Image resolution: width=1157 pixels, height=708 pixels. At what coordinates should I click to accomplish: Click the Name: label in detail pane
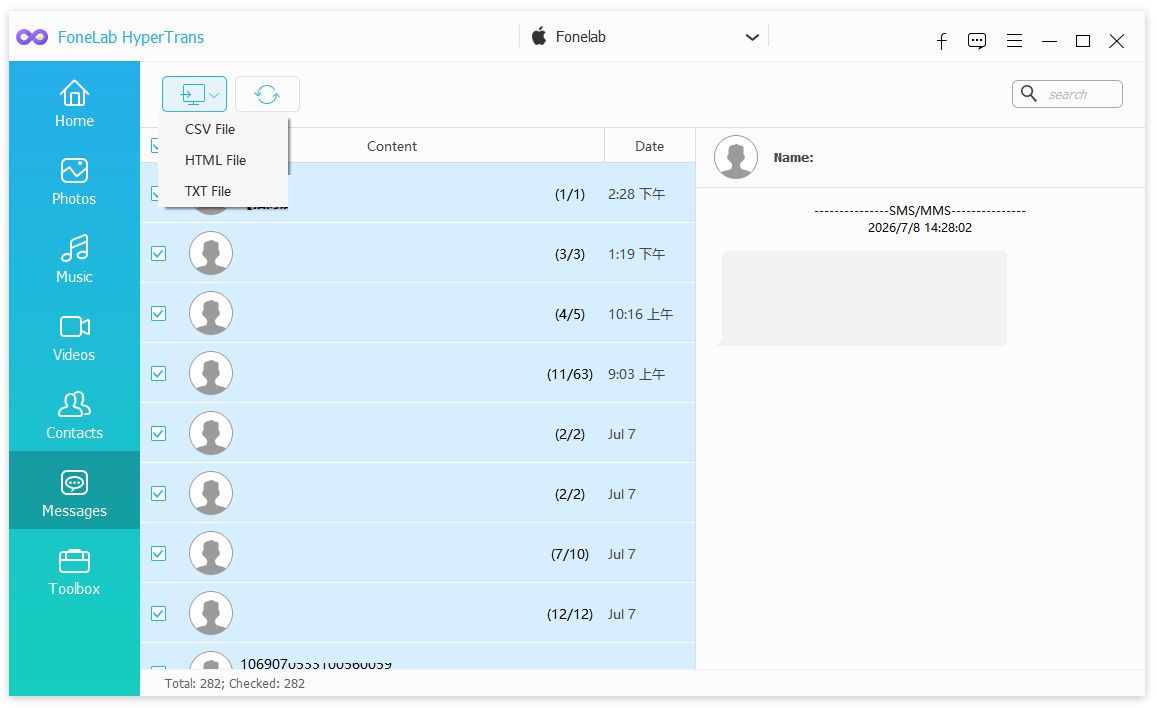point(793,158)
